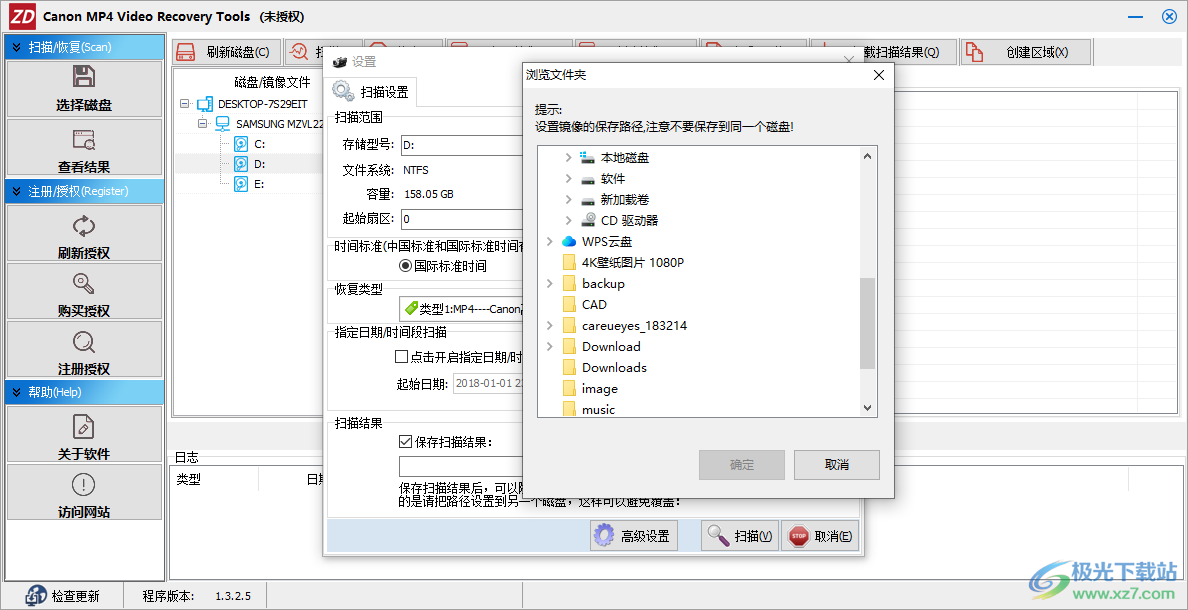
Task: Click 刷新磁盘(C) toolbar button
Action: [x=227, y=52]
